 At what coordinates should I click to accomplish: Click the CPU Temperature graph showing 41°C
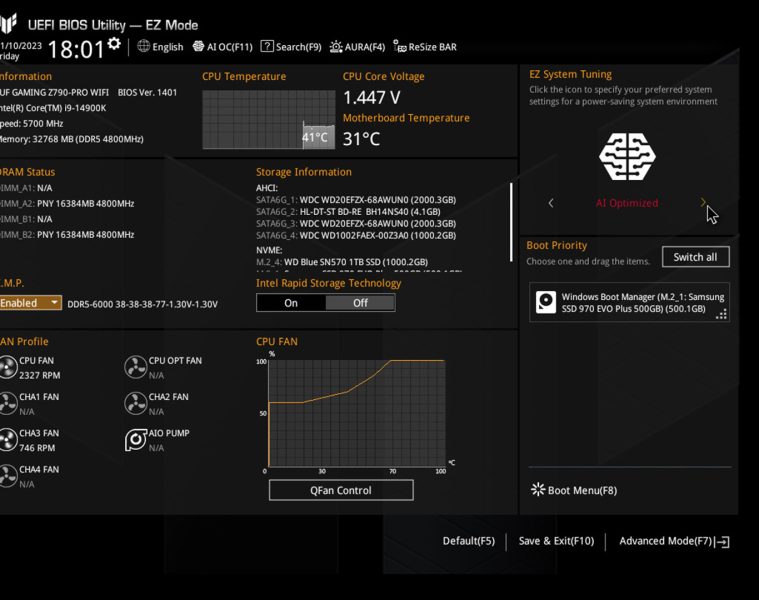(x=269, y=120)
